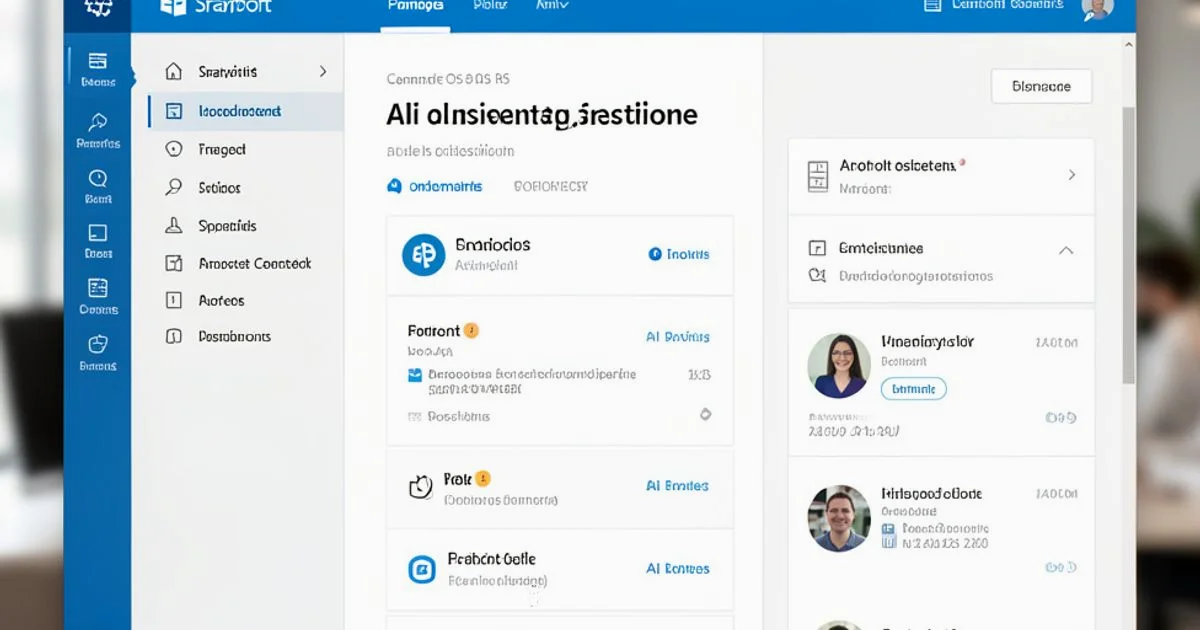Screen dimensions: 1200x630
Task: Click the person icon beside Spoetids
Action: [x=172, y=225]
